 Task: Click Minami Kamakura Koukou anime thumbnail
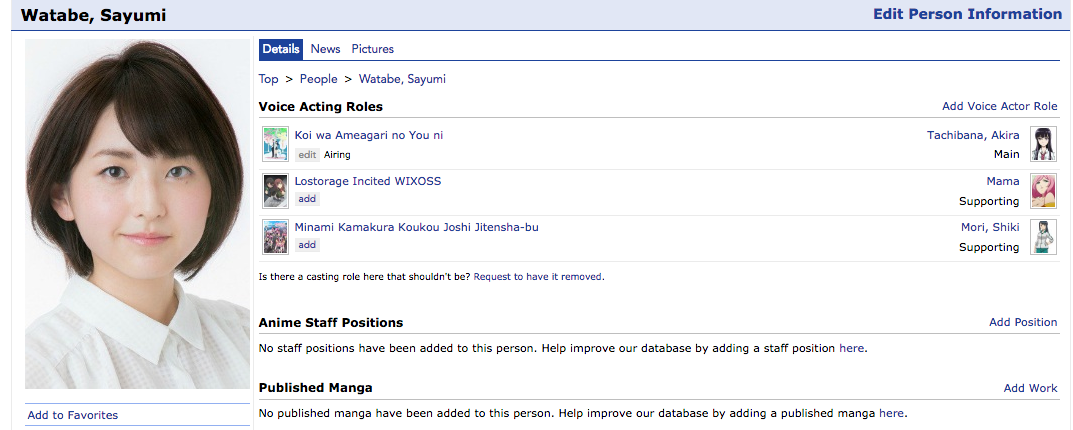[275, 236]
